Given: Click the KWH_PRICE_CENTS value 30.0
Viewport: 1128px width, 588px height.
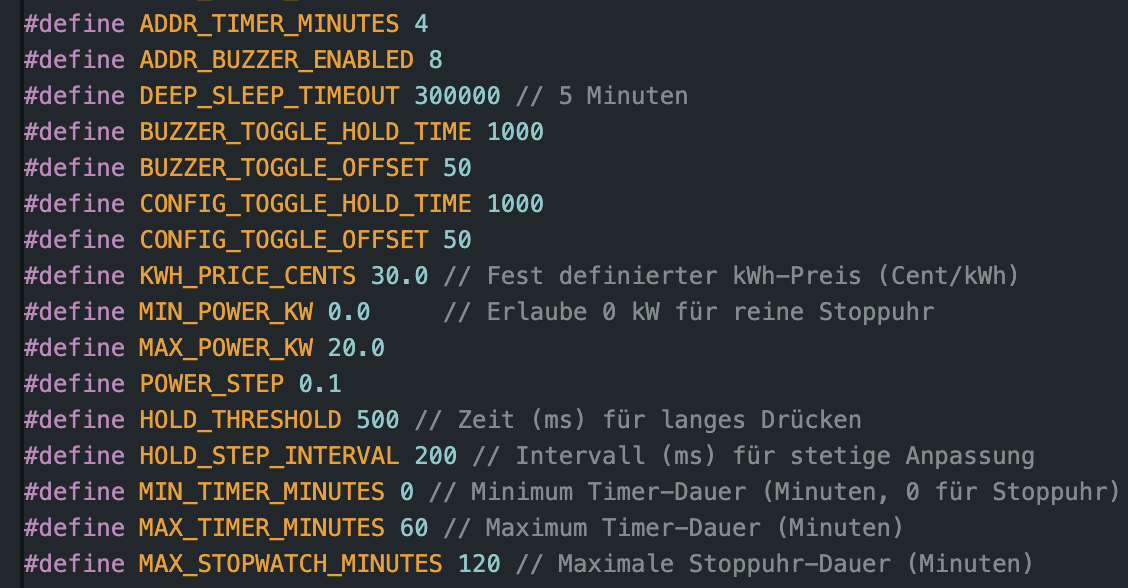Looking at the screenshot, I should [399, 276].
